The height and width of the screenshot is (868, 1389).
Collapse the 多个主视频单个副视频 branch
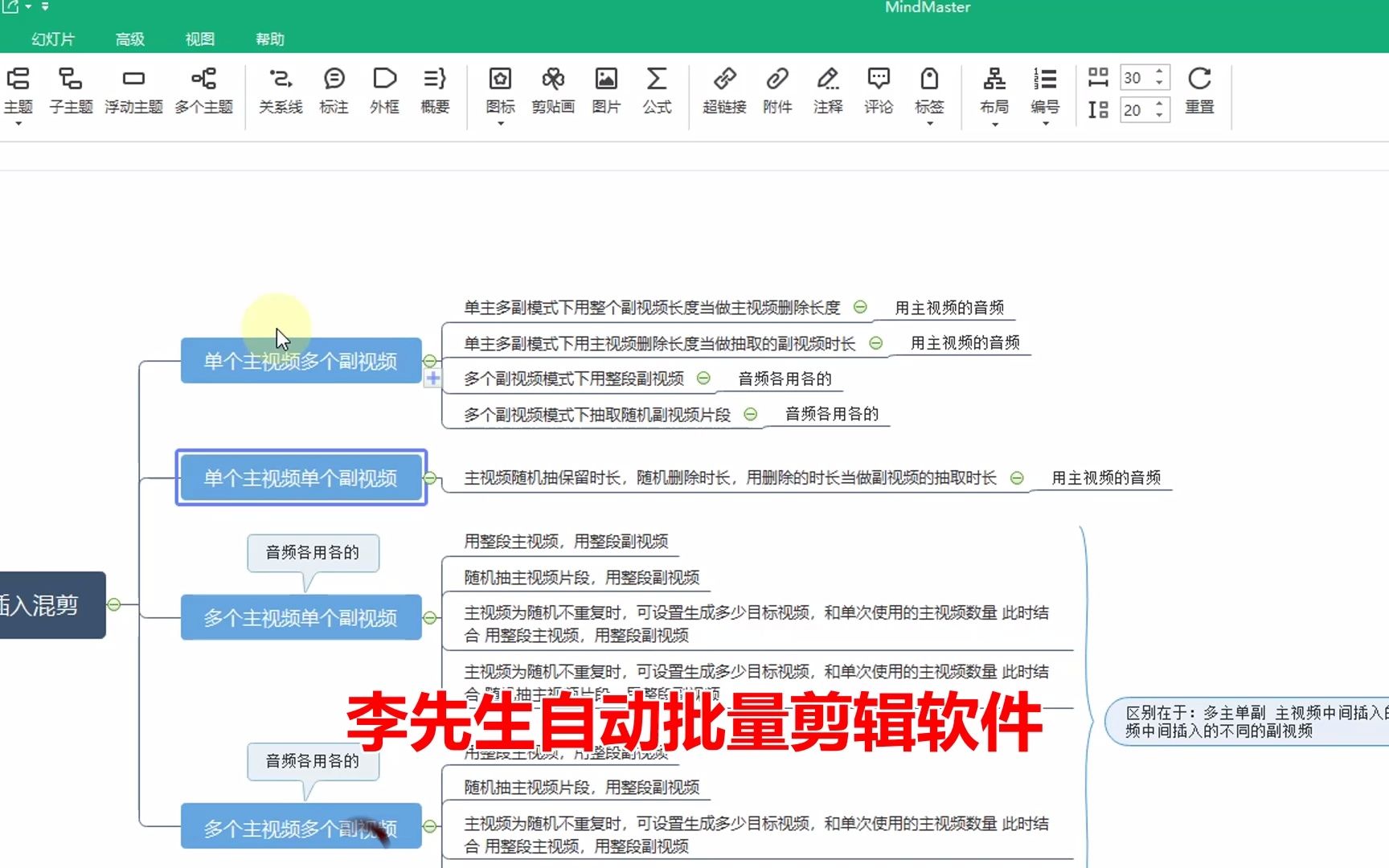430,617
